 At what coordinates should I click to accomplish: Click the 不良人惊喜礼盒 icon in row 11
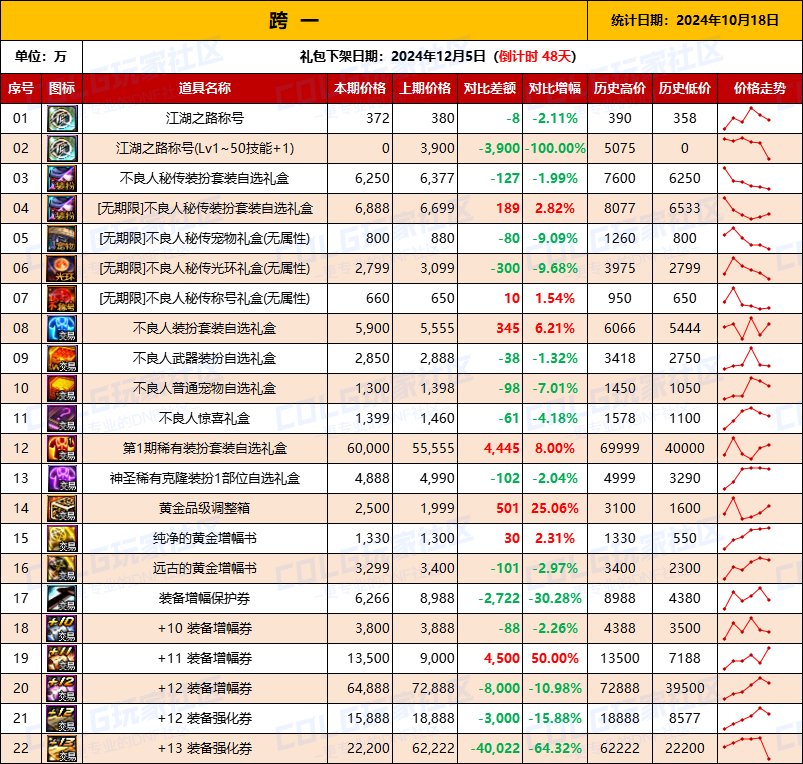click(62, 418)
